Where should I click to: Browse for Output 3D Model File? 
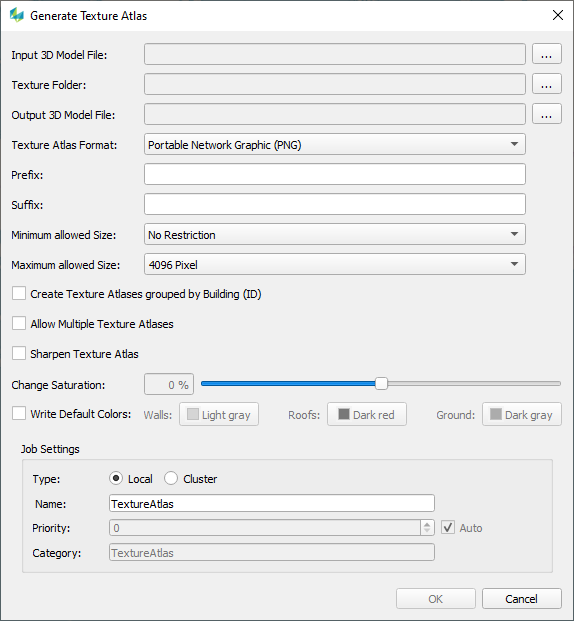point(546,114)
